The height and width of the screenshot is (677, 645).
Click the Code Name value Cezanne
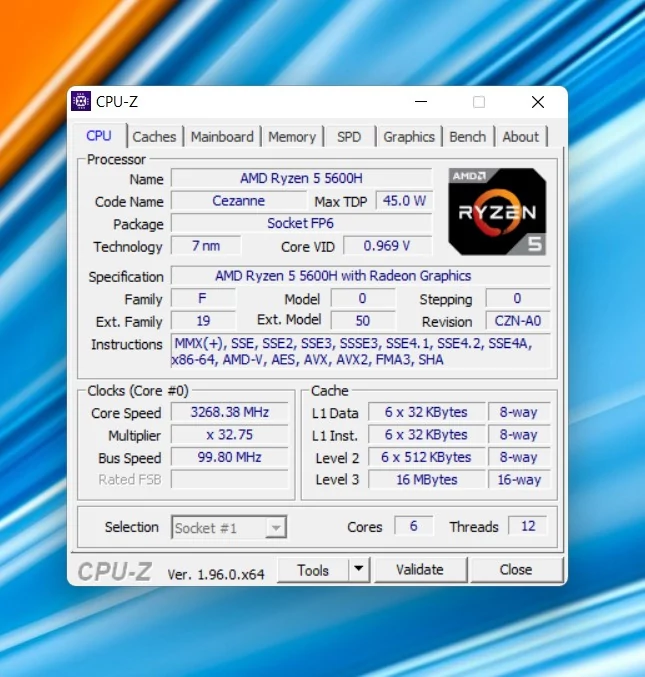[239, 201]
